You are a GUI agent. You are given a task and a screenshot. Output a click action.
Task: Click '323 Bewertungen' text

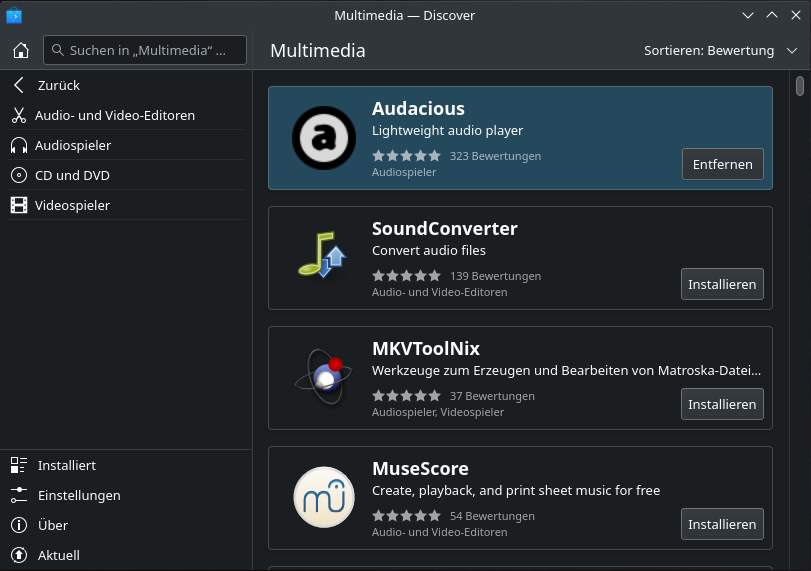click(495, 156)
